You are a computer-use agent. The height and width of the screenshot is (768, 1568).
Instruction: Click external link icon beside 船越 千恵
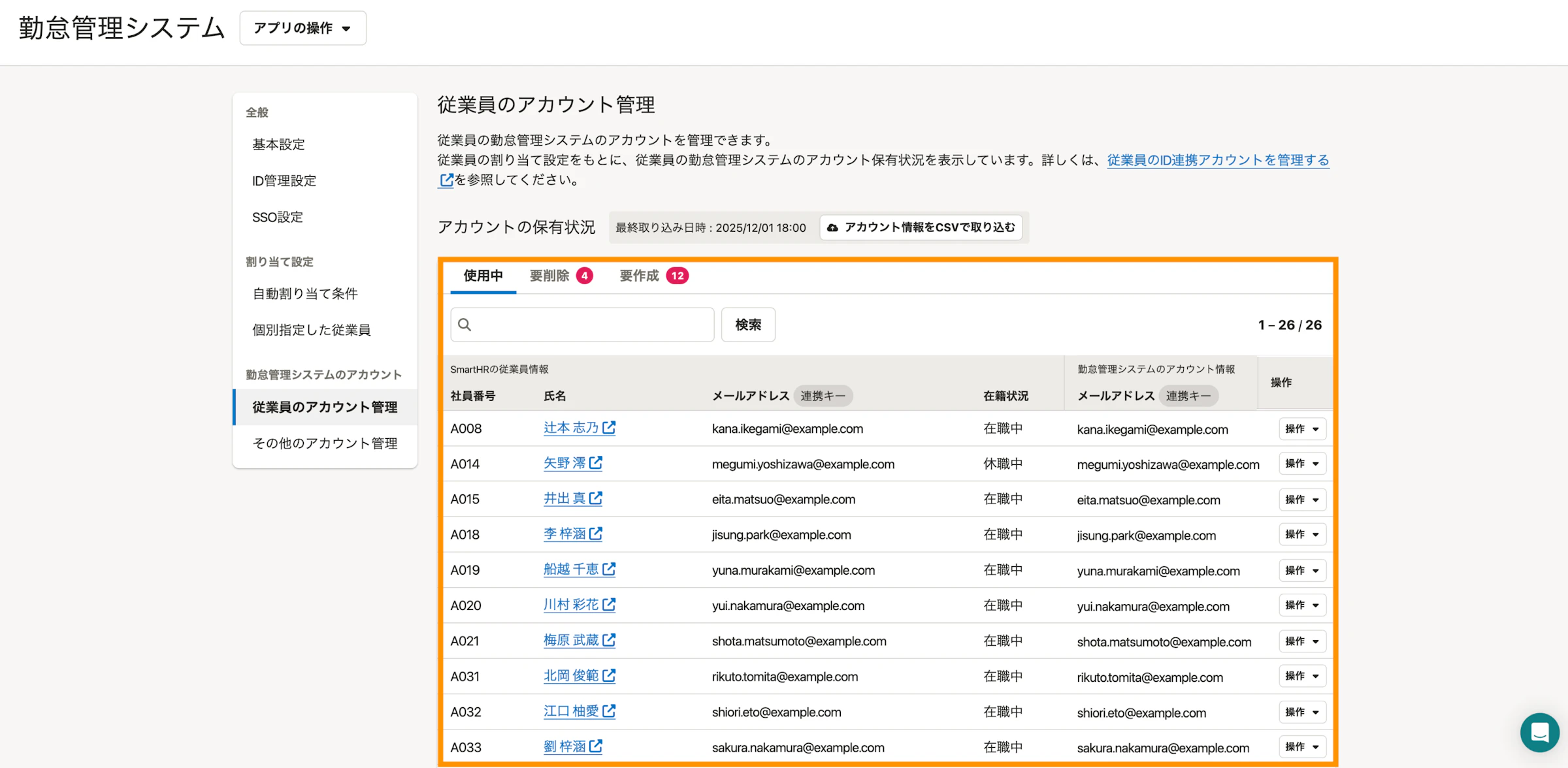click(x=610, y=569)
